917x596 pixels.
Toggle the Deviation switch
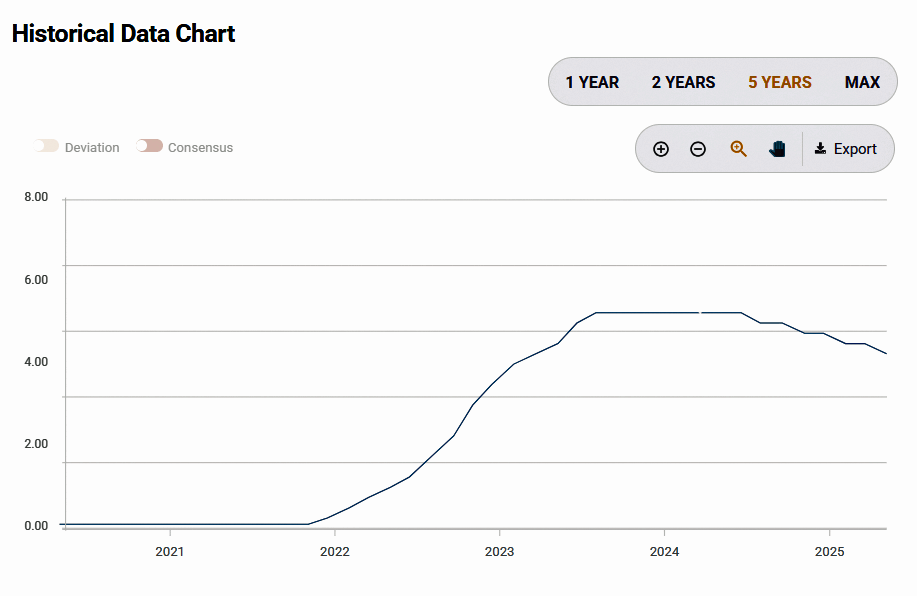47,146
